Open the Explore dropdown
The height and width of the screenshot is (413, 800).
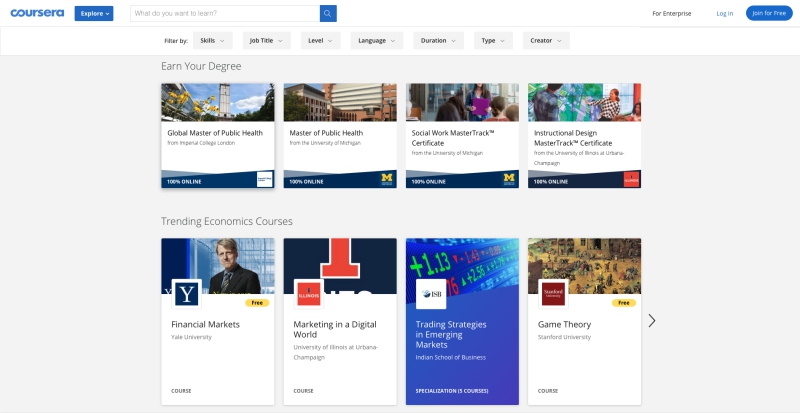click(x=94, y=13)
